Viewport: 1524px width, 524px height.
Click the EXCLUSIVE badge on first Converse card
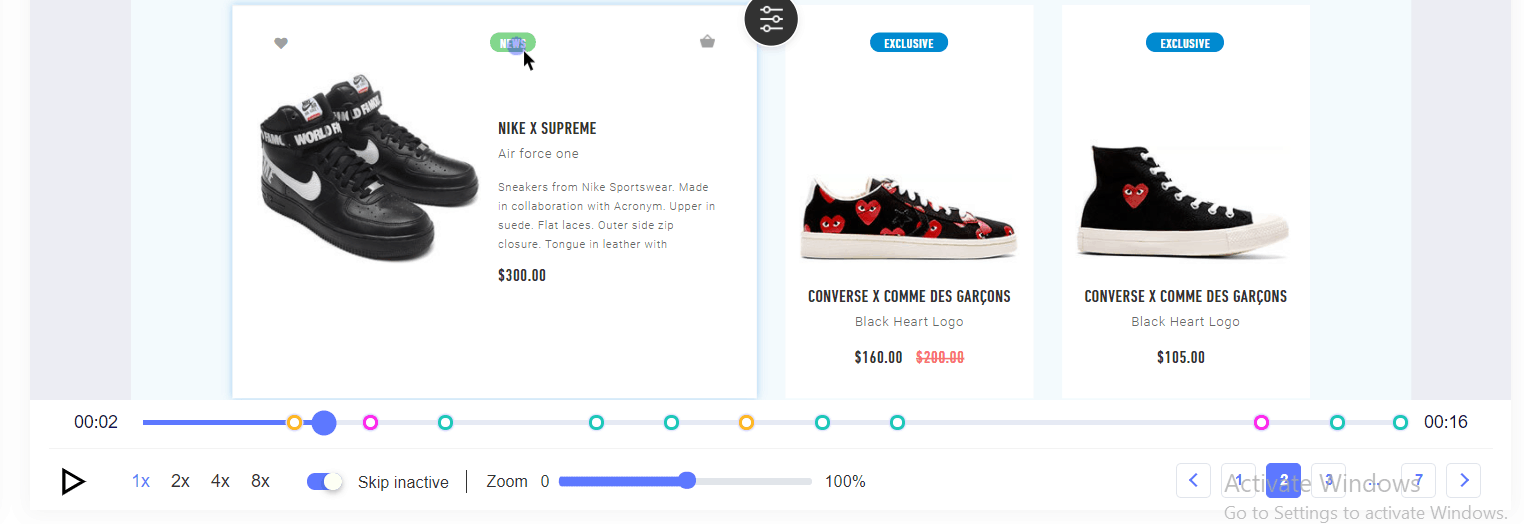[909, 43]
